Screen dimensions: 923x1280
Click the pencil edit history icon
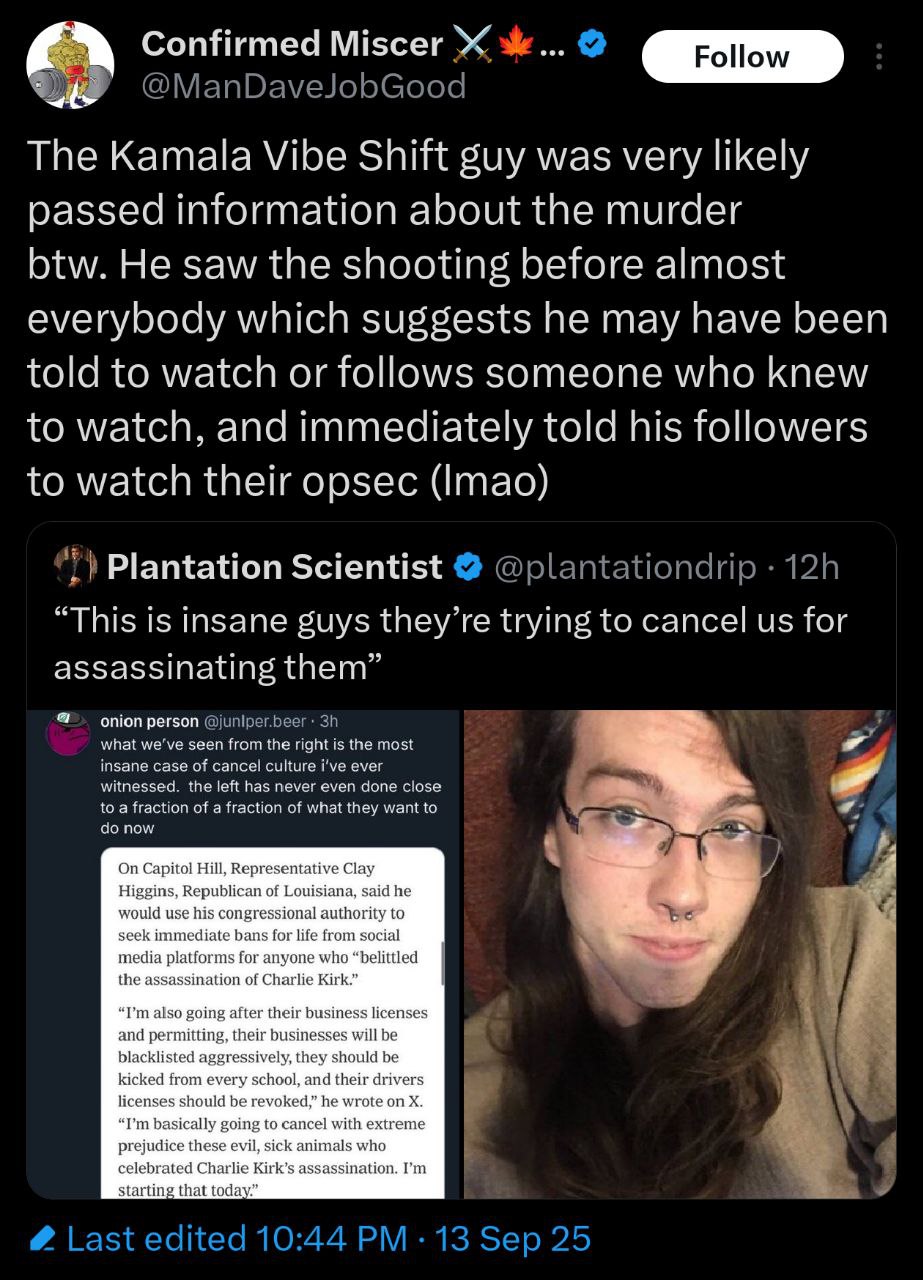coord(42,1239)
